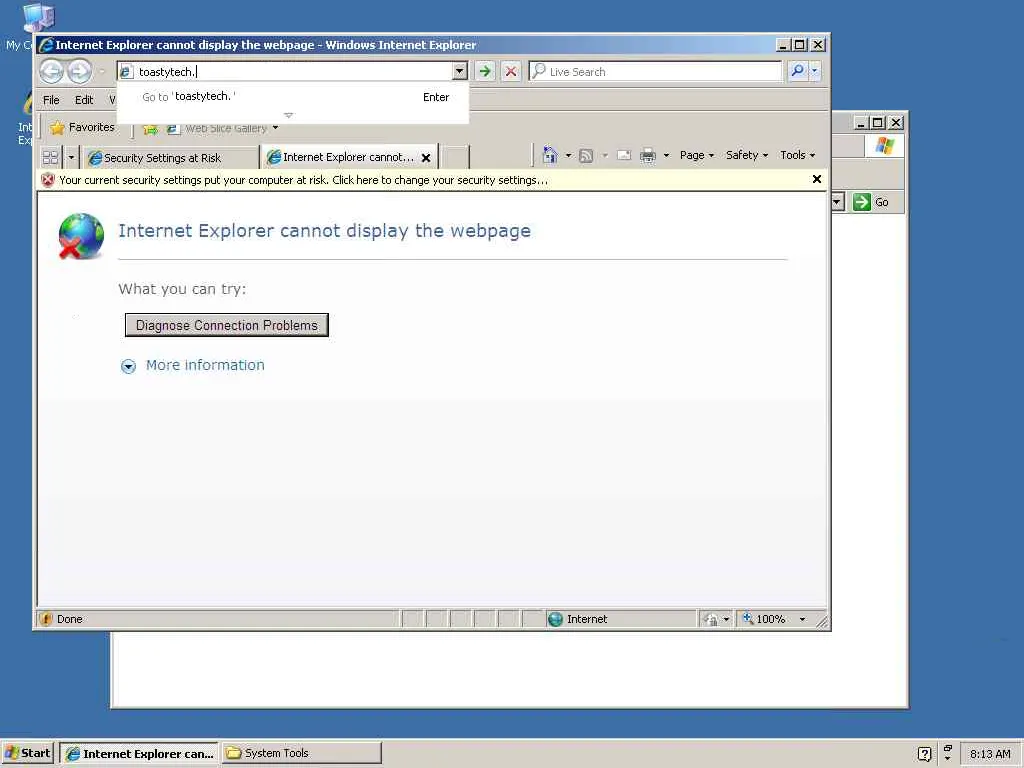Expand the address bar history dropdown
This screenshot has height=768, width=1024.
460,71
